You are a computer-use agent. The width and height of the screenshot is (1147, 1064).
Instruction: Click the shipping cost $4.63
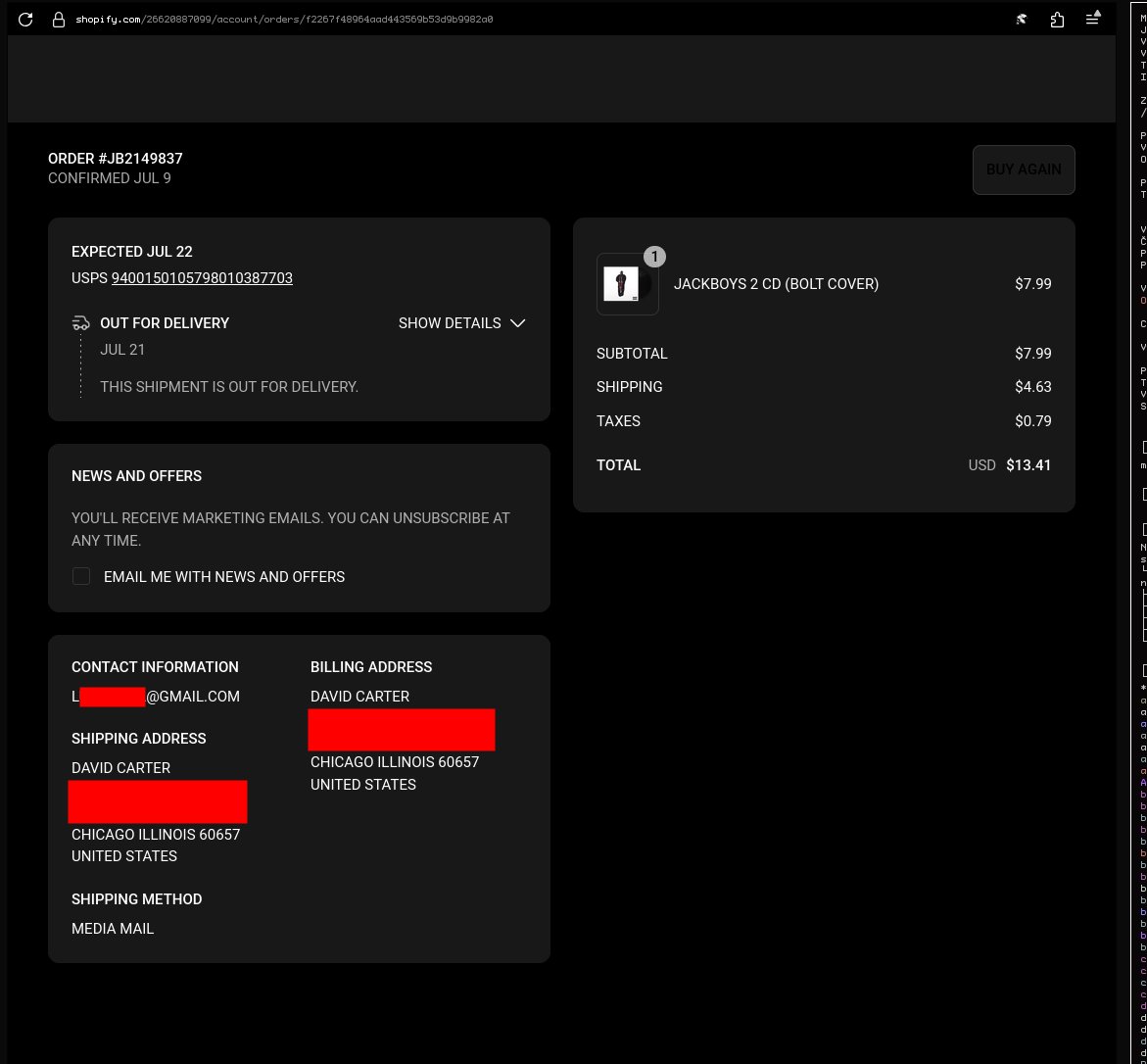tap(1032, 387)
